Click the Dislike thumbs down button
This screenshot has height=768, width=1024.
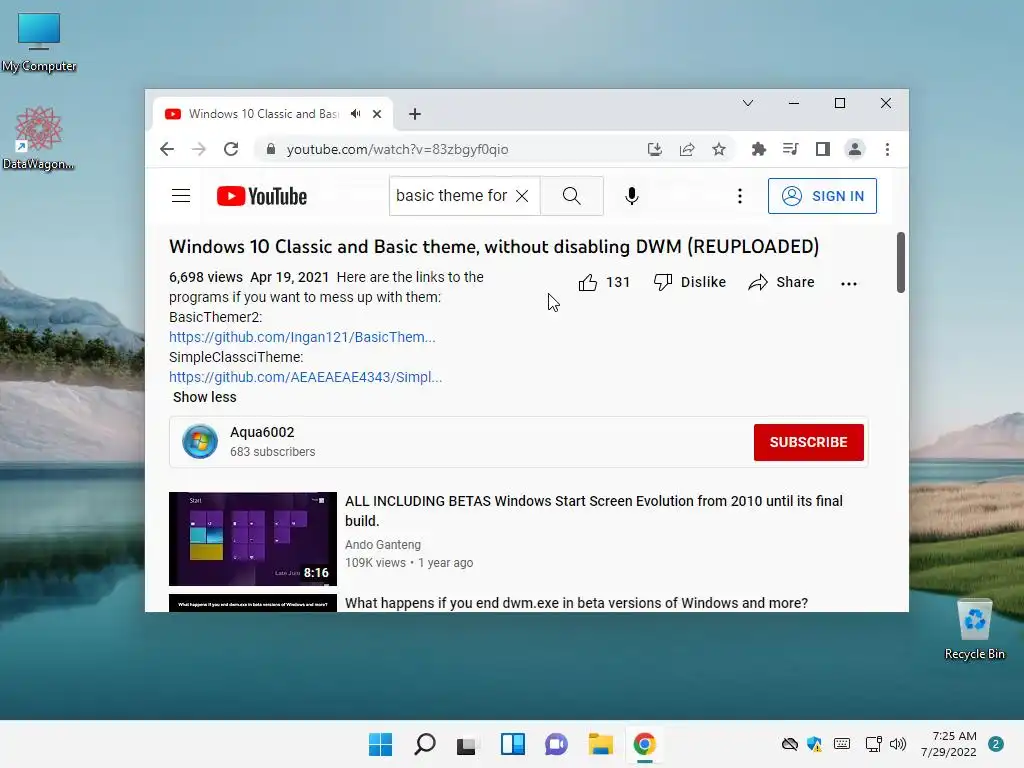[690, 282]
